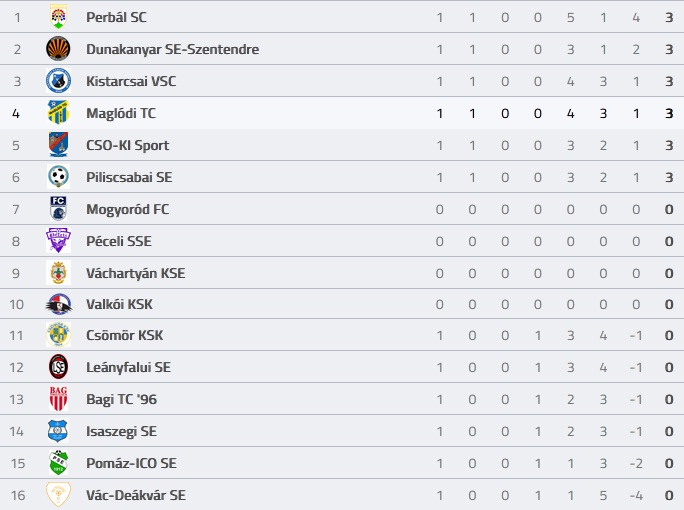The width and height of the screenshot is (684, 510).
Task: Click the Maglódi TC yellow-blue striped crest
Action: click(x=58, y=113)
